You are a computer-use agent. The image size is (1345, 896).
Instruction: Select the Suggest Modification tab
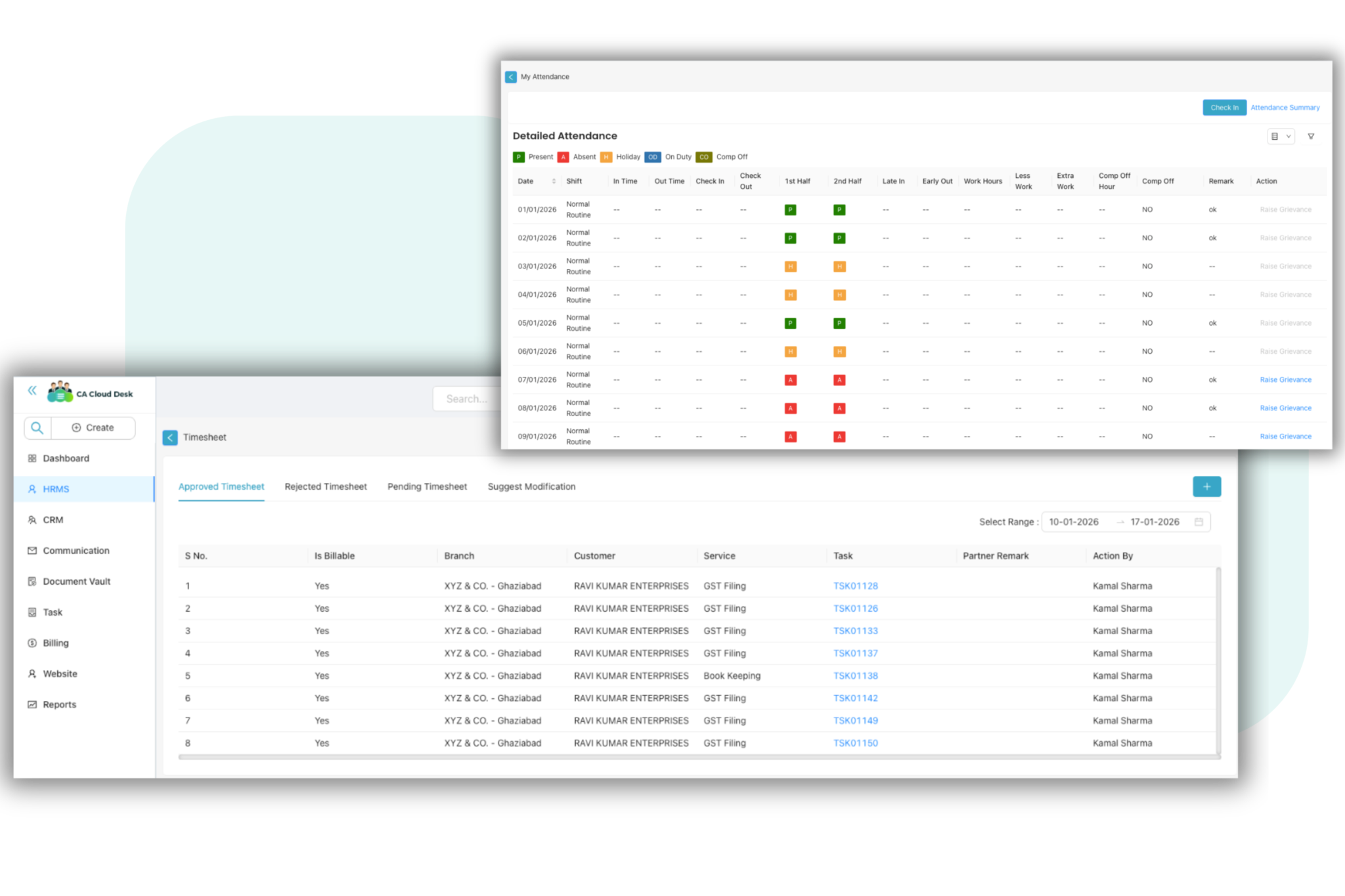coord(531,486)
